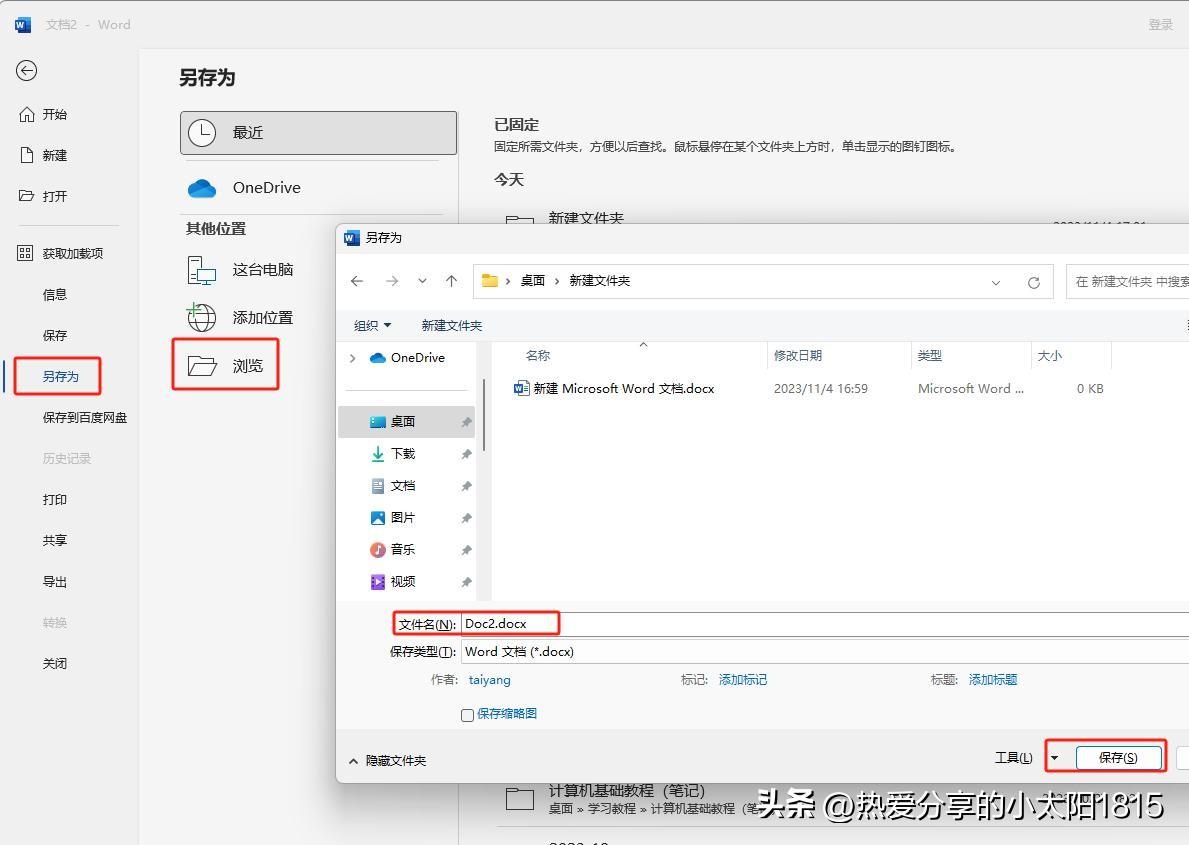Collapse with 隐藏文件夹 button

tap(387, 761)
